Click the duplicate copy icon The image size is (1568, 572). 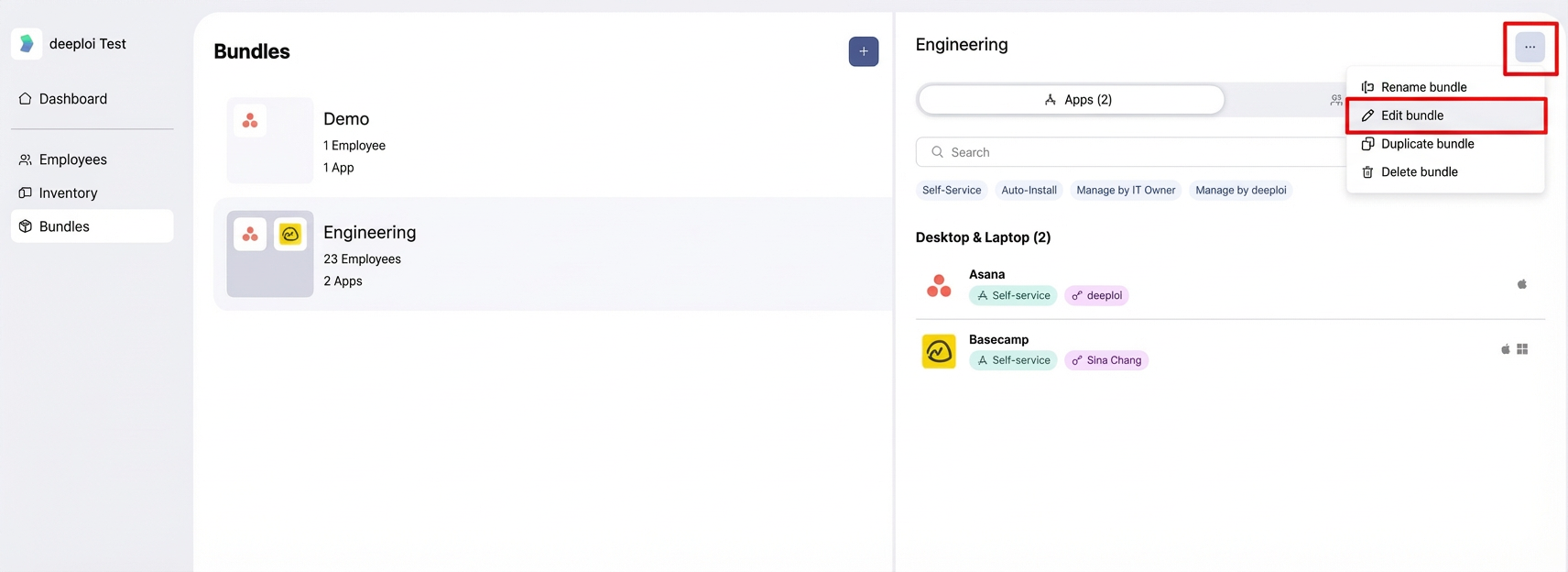[1367, 144]
